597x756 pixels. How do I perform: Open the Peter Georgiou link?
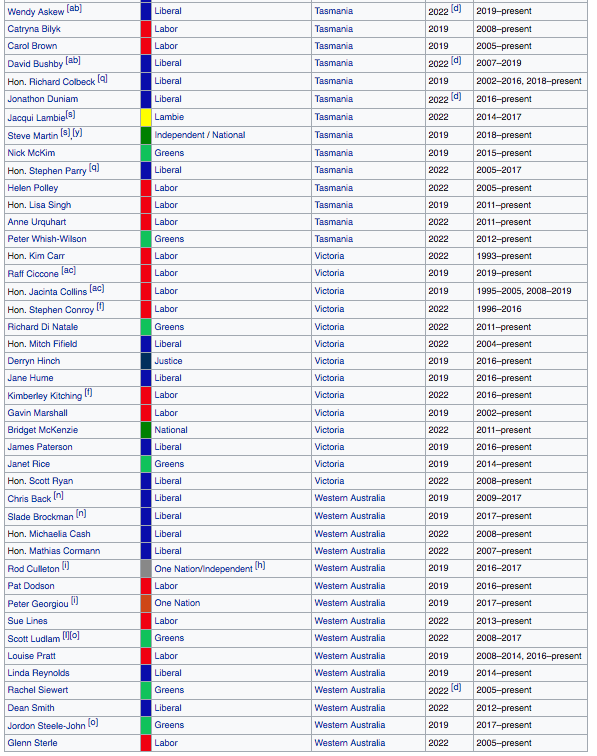[x=38, y=604]
